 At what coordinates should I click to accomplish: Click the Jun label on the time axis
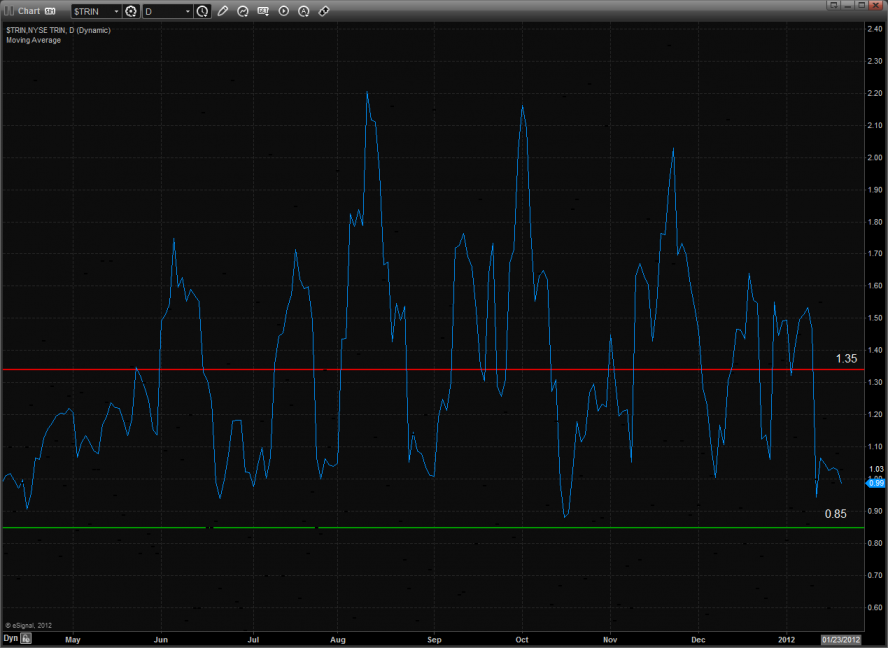[x=161, y=640]
